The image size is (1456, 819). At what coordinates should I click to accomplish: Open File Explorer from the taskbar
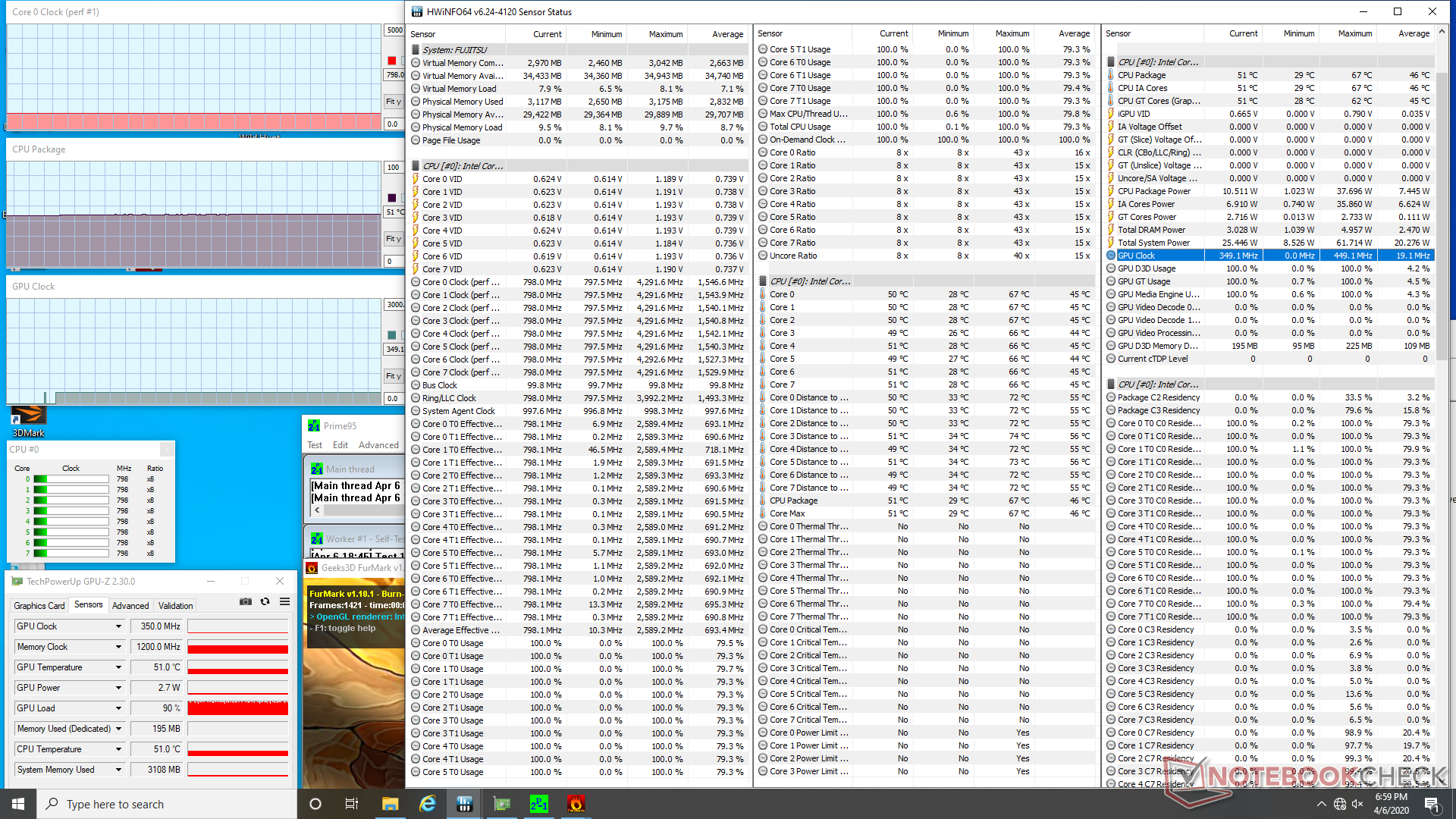pyautogui.click(x=390, y=804)
